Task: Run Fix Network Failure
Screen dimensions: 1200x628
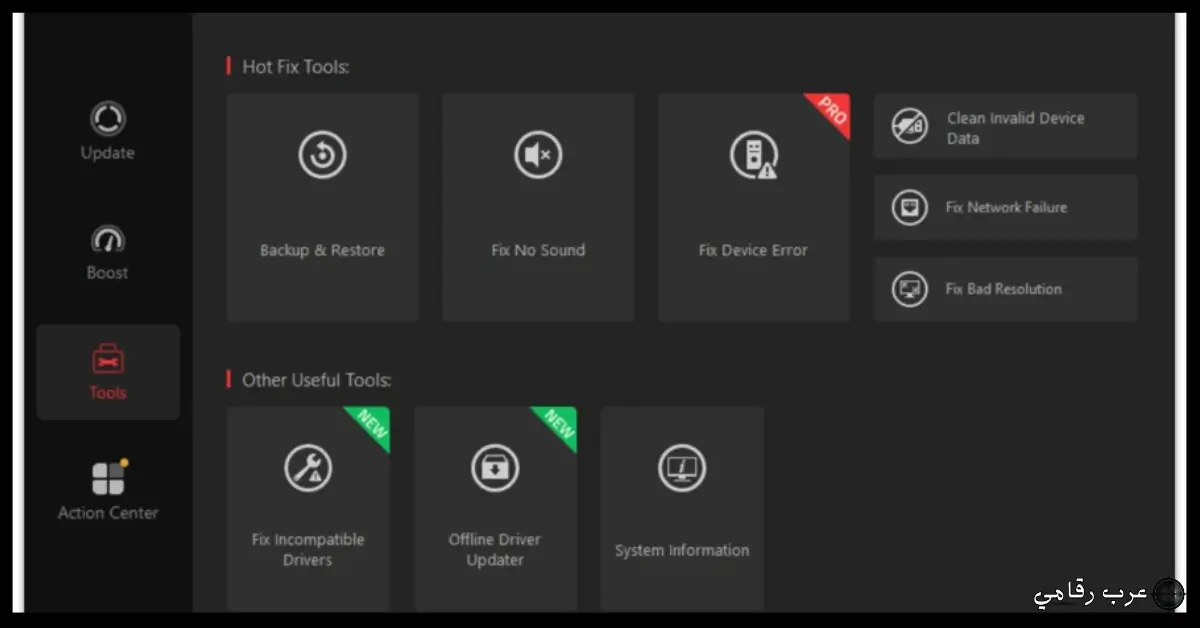Action: click(x=1005, y=207)
